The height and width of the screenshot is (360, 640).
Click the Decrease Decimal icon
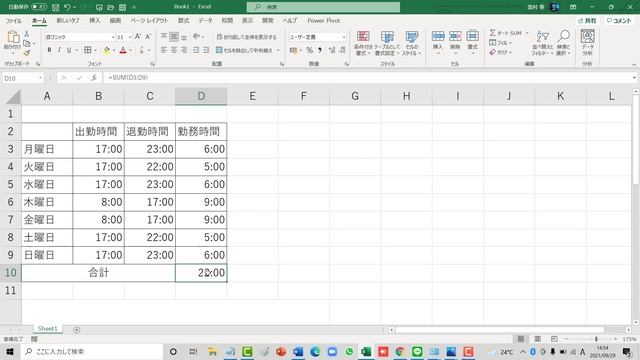(x=342, y=50)
